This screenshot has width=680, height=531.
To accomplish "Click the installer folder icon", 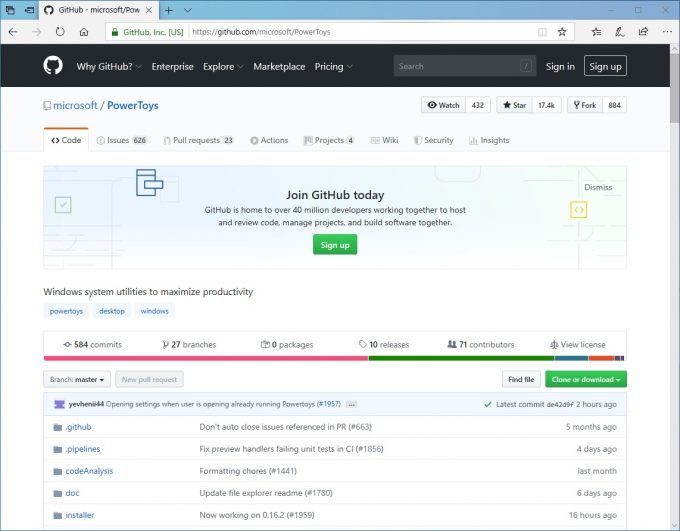I will pyautogui.click(x=57, y=515).
